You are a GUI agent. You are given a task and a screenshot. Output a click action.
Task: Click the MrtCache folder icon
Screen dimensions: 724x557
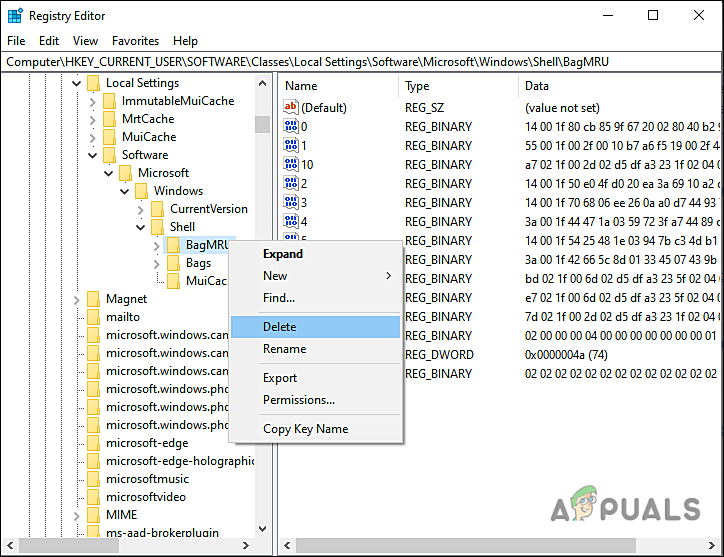click(x=109, y=119)
